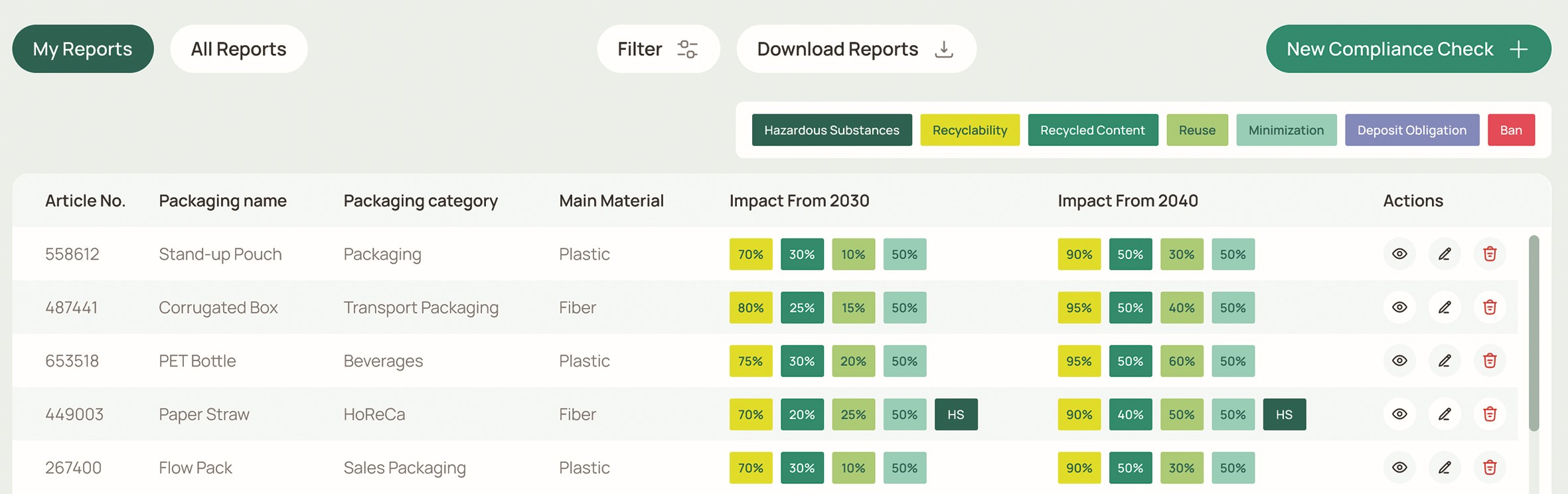The height and width of the screenshot is (494, 1568).
Task: Click trash icon for article 487441
Action: pos(1490,307)
